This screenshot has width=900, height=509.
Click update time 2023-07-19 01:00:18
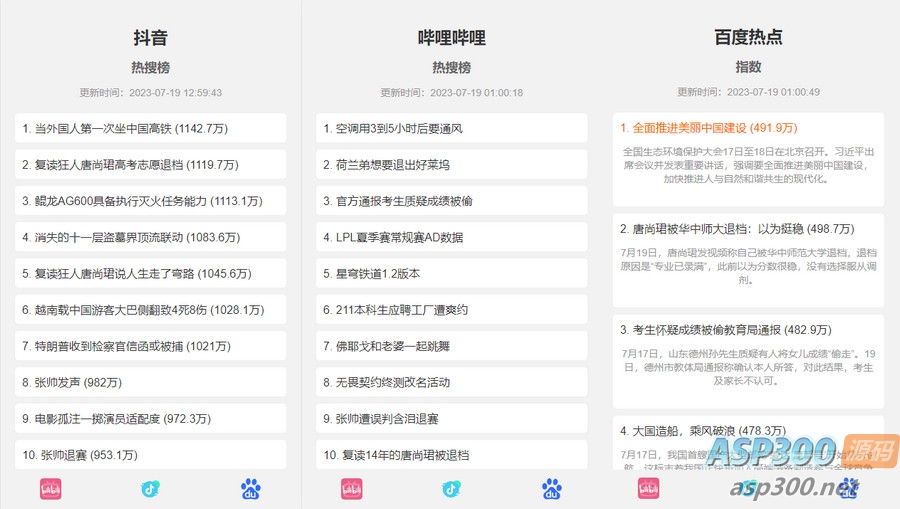pyautogui.click(x=451, y=92)
